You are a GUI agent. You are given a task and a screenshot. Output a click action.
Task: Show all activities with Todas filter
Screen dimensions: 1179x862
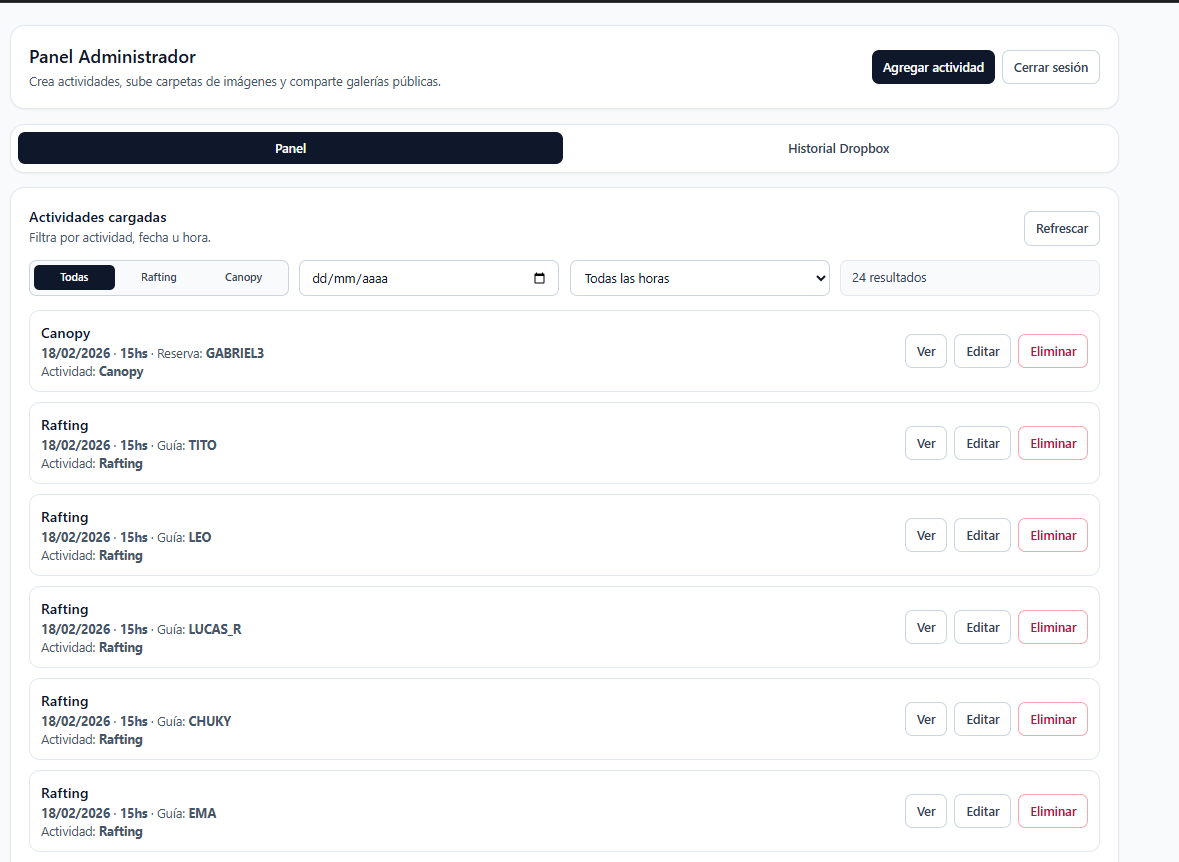click(x=74, y=278)
